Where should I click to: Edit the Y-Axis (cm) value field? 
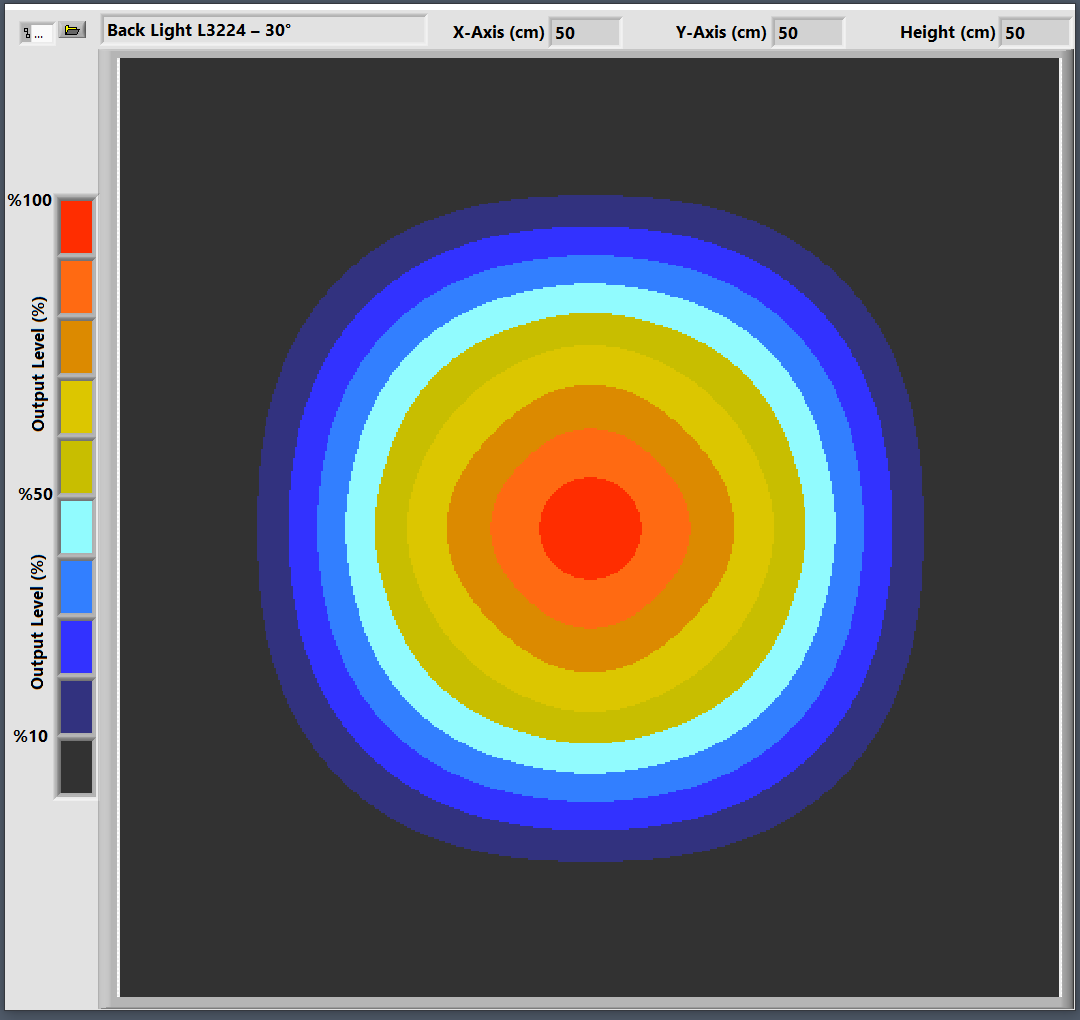[808, 33]
